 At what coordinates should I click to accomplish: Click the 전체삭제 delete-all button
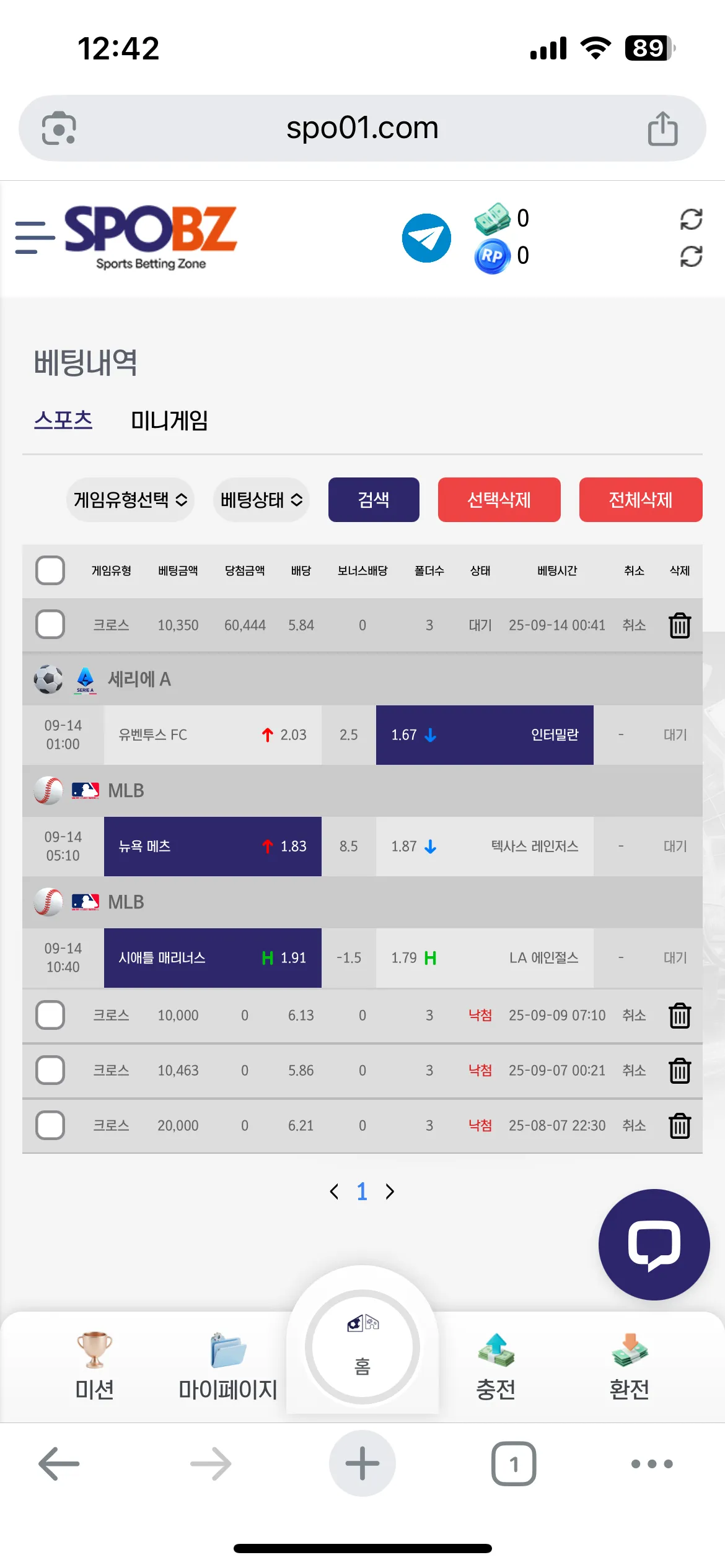pyautogui.click(x=641, y=500)
